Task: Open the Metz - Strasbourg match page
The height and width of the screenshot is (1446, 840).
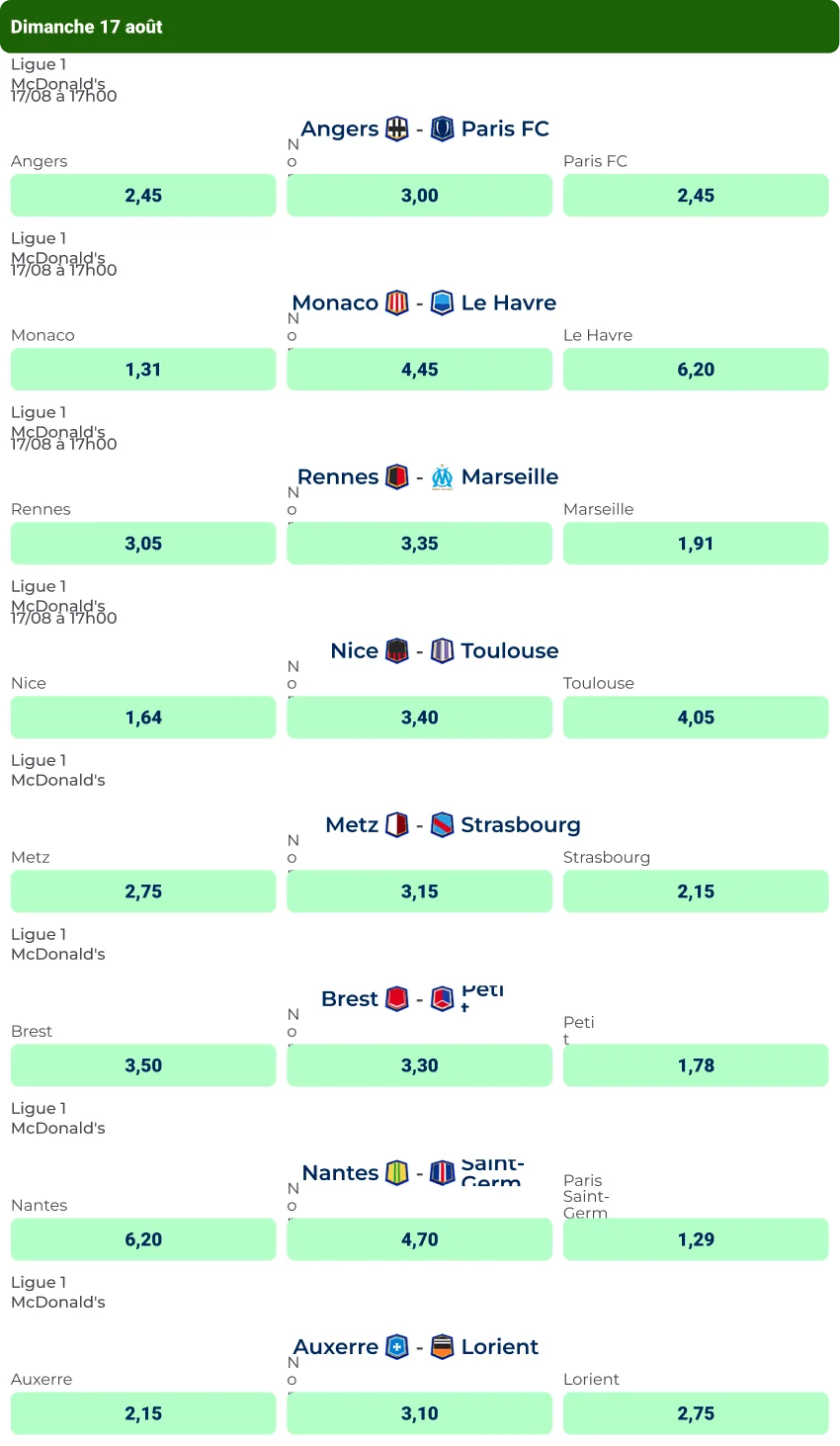Action: click(452, 825)
